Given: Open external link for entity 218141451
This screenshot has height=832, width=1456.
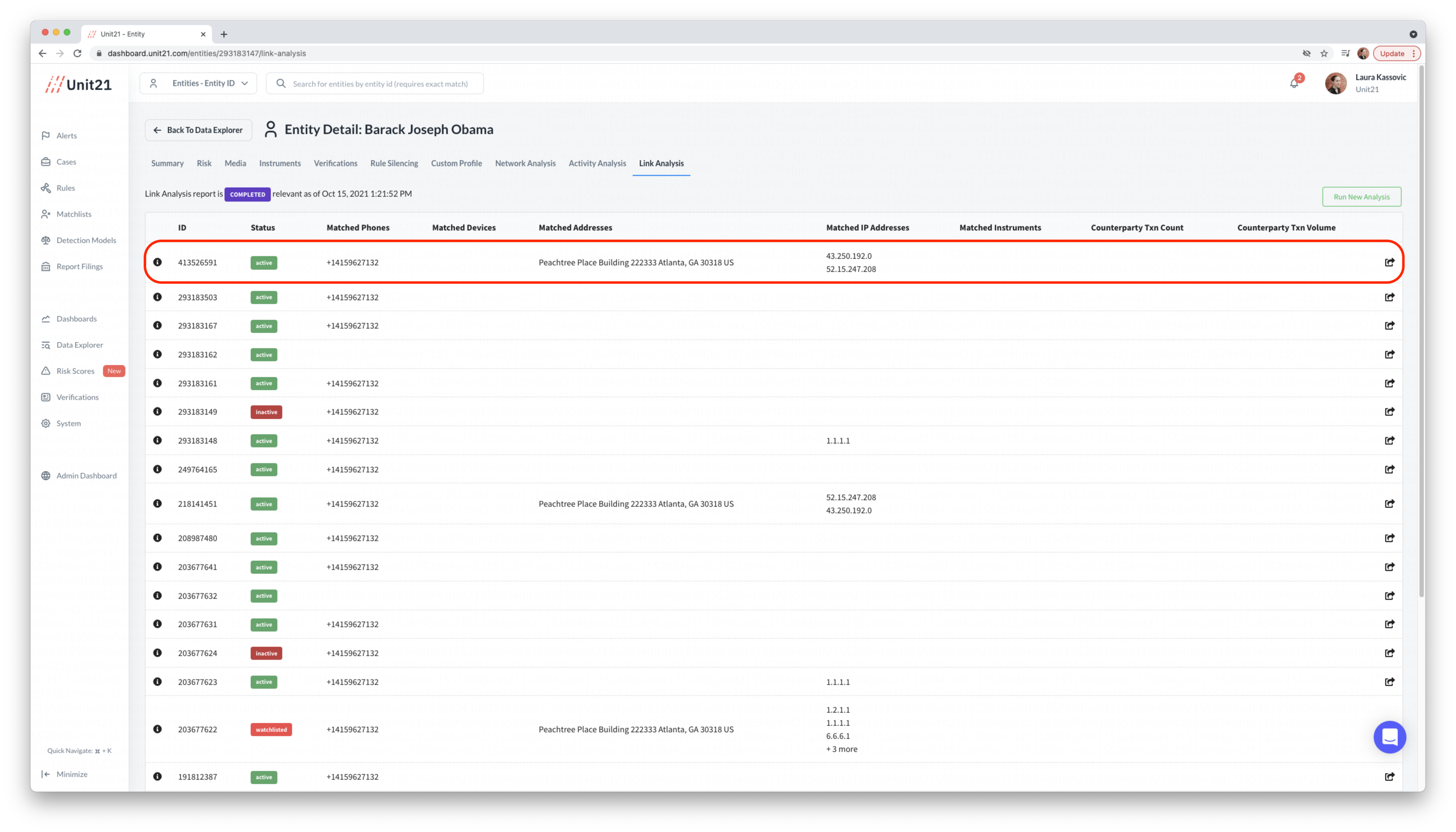Looking at the screenshot, I should point(1389,503).
